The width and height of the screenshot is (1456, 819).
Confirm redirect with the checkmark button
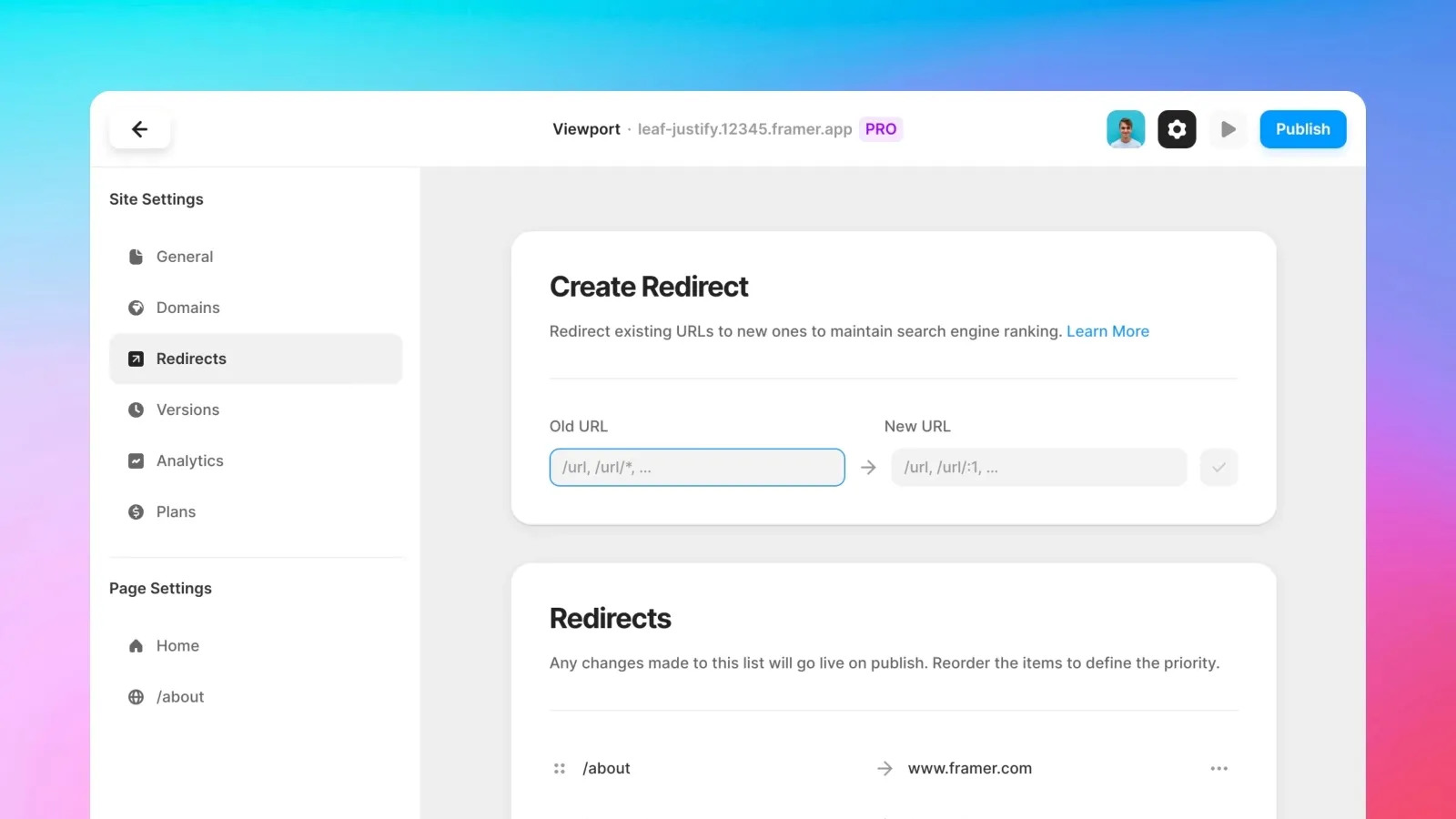(x=1218, y=467)
